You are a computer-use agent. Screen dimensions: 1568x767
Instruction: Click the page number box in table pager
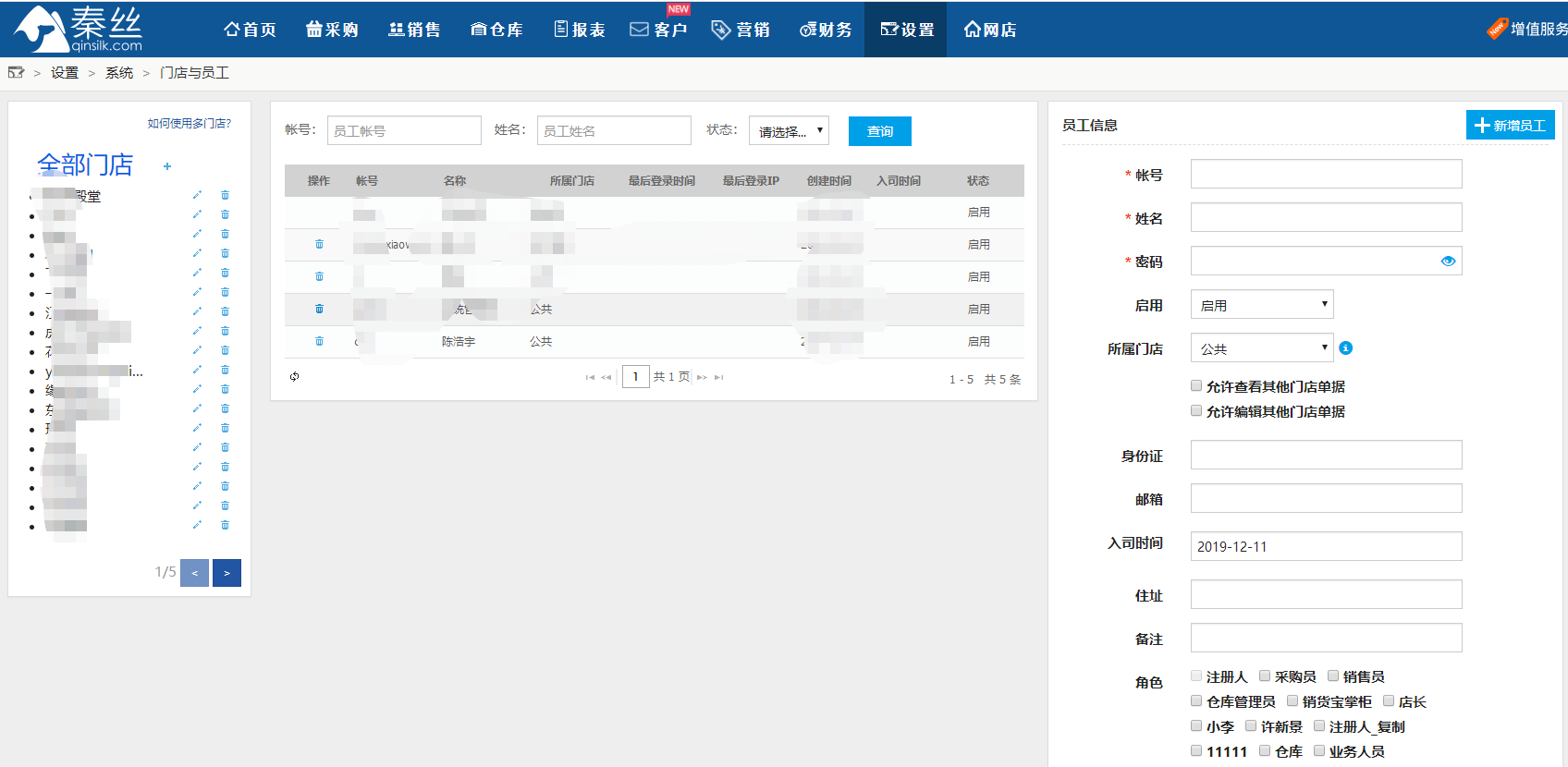click(x=636, y=376)
